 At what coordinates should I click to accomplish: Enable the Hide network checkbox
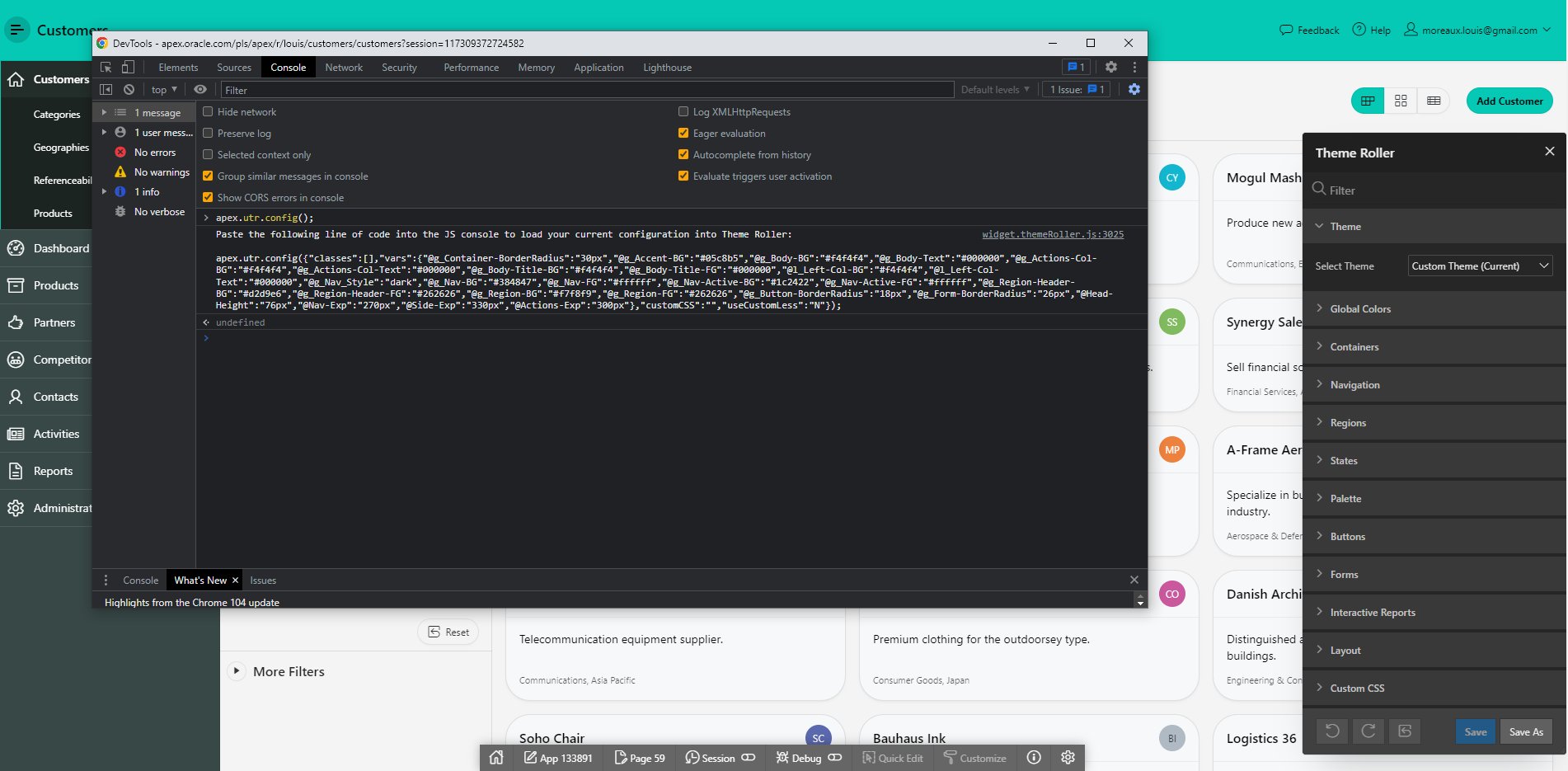[x=207, y=111]
